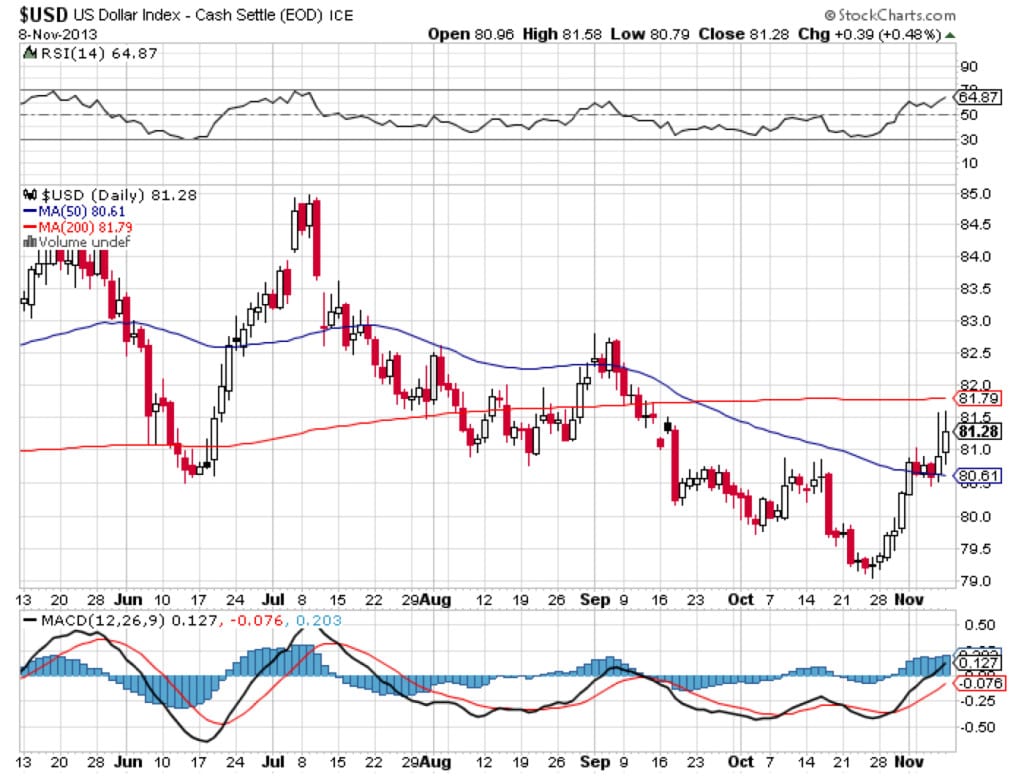
Task: Click the RSI(14) 64.87 legend label
Action: (x=99, y=53)
